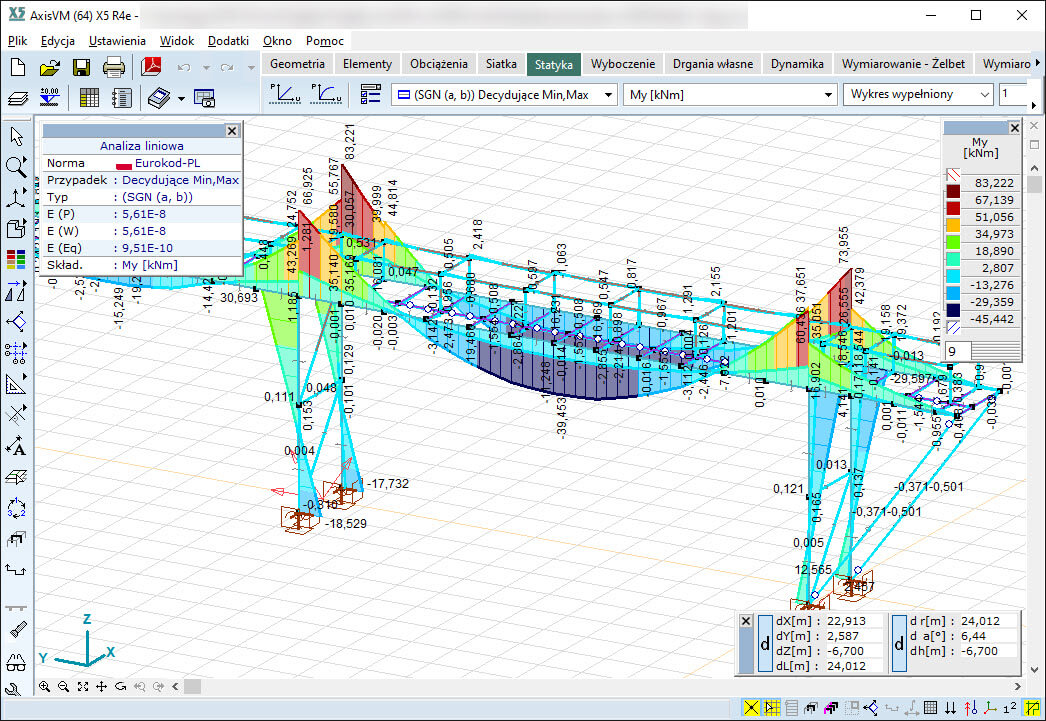Click the result display parameters icon
The width and height of the screenshot is (1046, 721).
click(371, 94)
